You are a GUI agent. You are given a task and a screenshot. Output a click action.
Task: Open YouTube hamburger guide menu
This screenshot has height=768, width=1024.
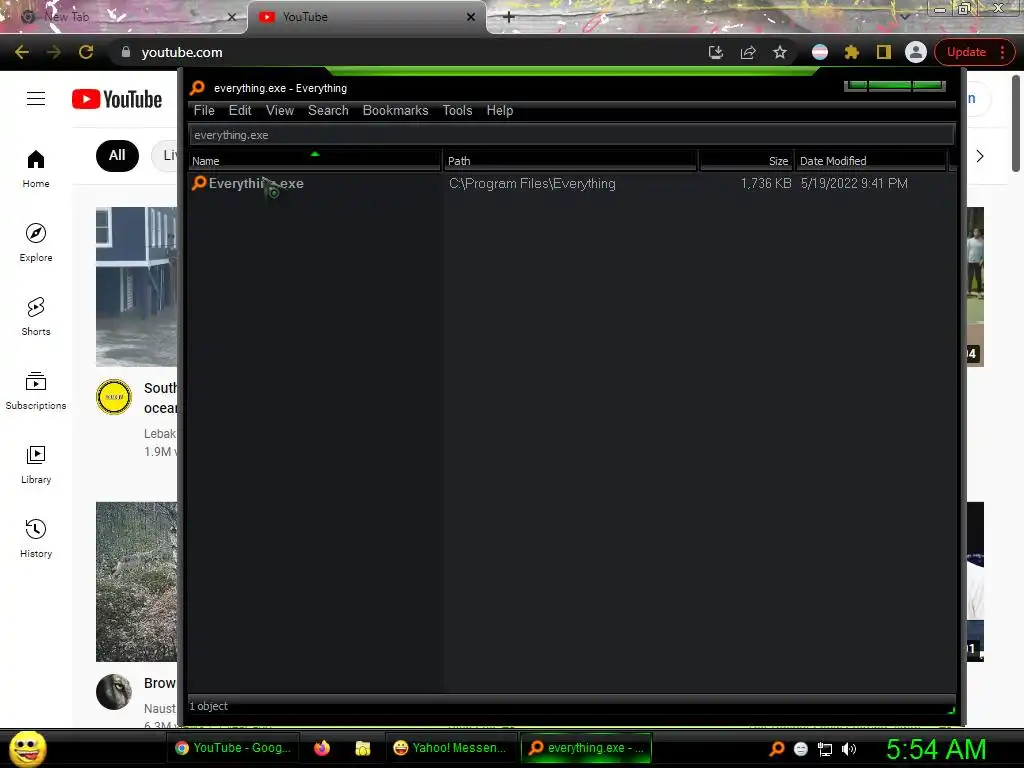(x=36, y=99)
